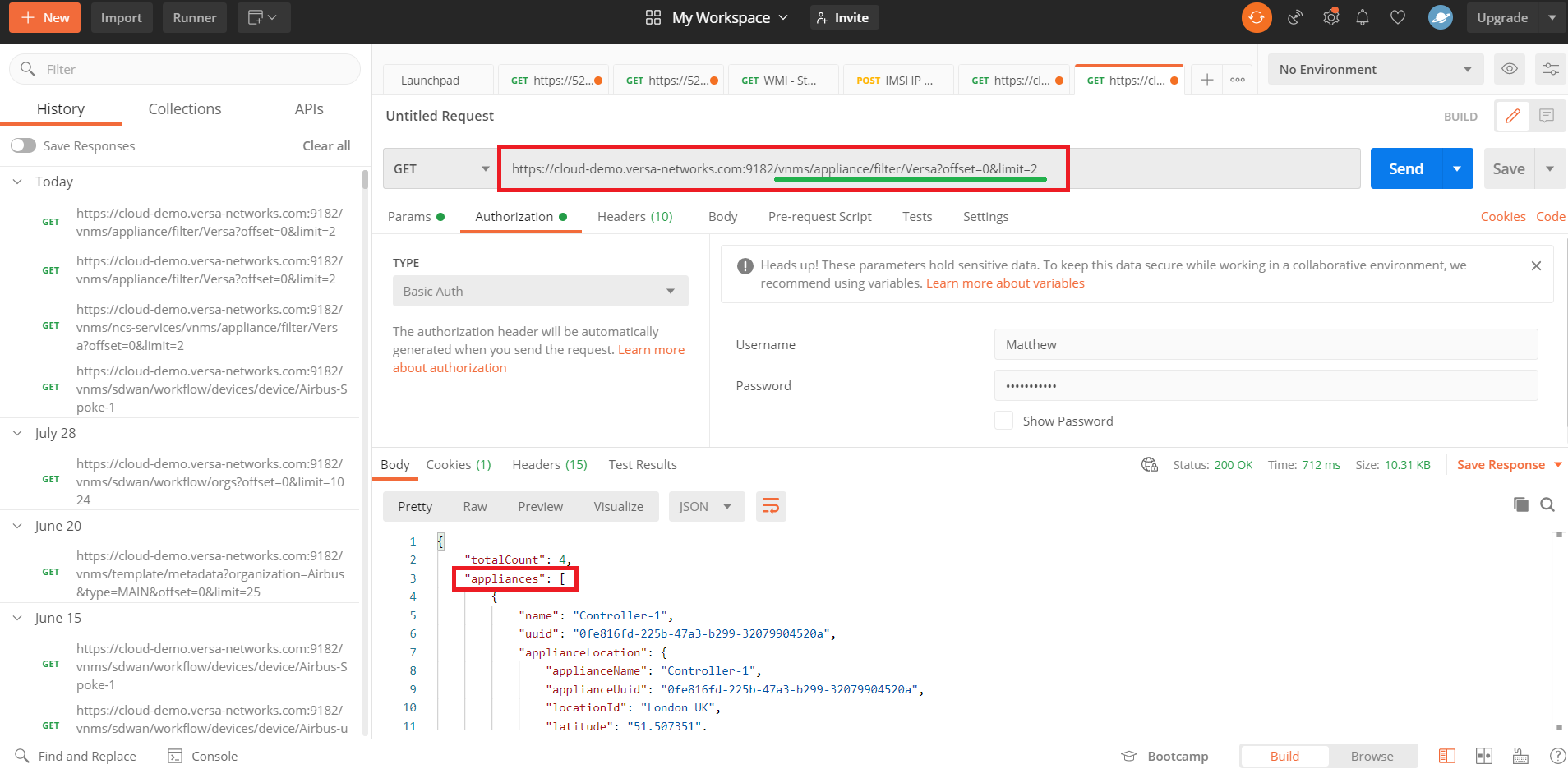Open Learn more about variables link
Screen dimensions: 1568x769
(1005, 283)
